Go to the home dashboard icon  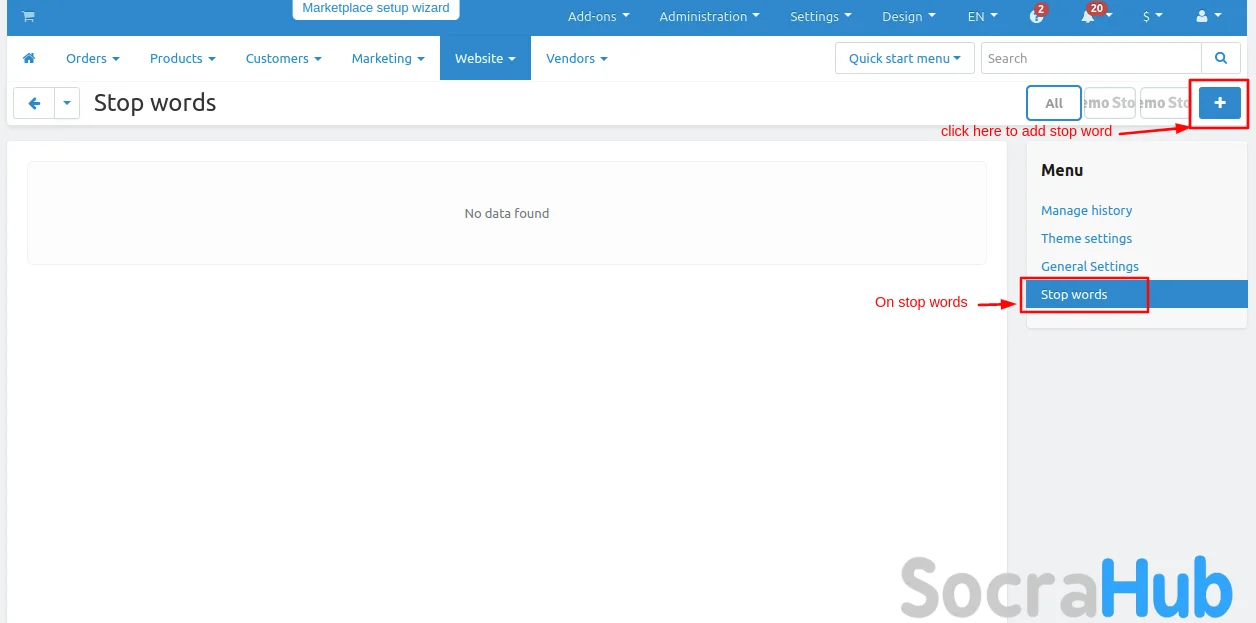click(29, 59)
